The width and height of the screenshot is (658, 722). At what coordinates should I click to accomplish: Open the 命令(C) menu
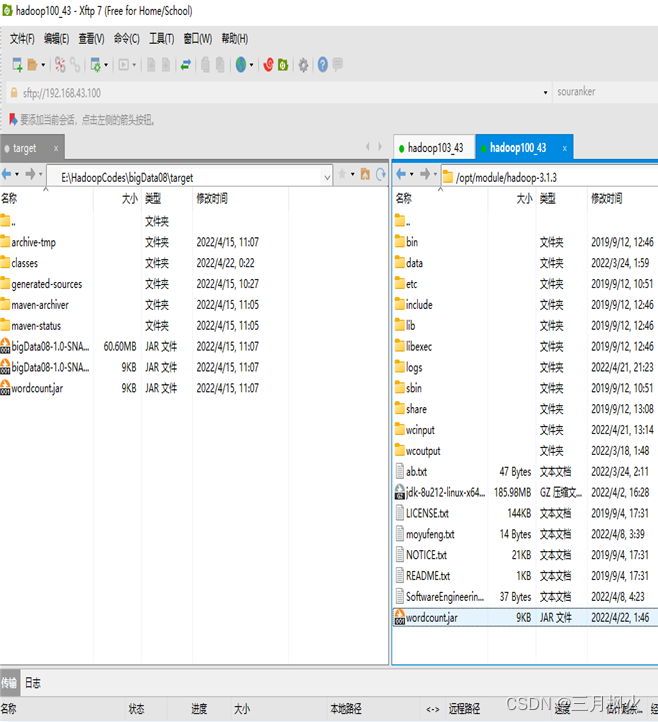pos(127,39)
